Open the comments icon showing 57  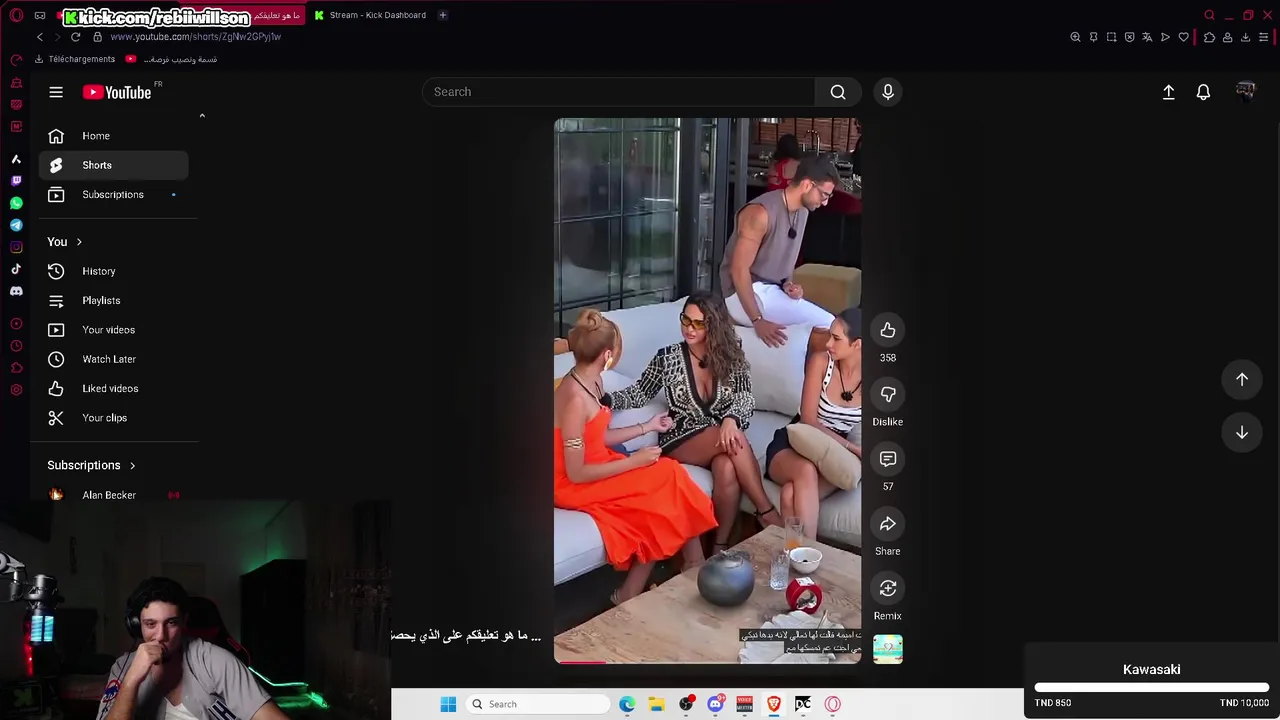coord(888,459)
